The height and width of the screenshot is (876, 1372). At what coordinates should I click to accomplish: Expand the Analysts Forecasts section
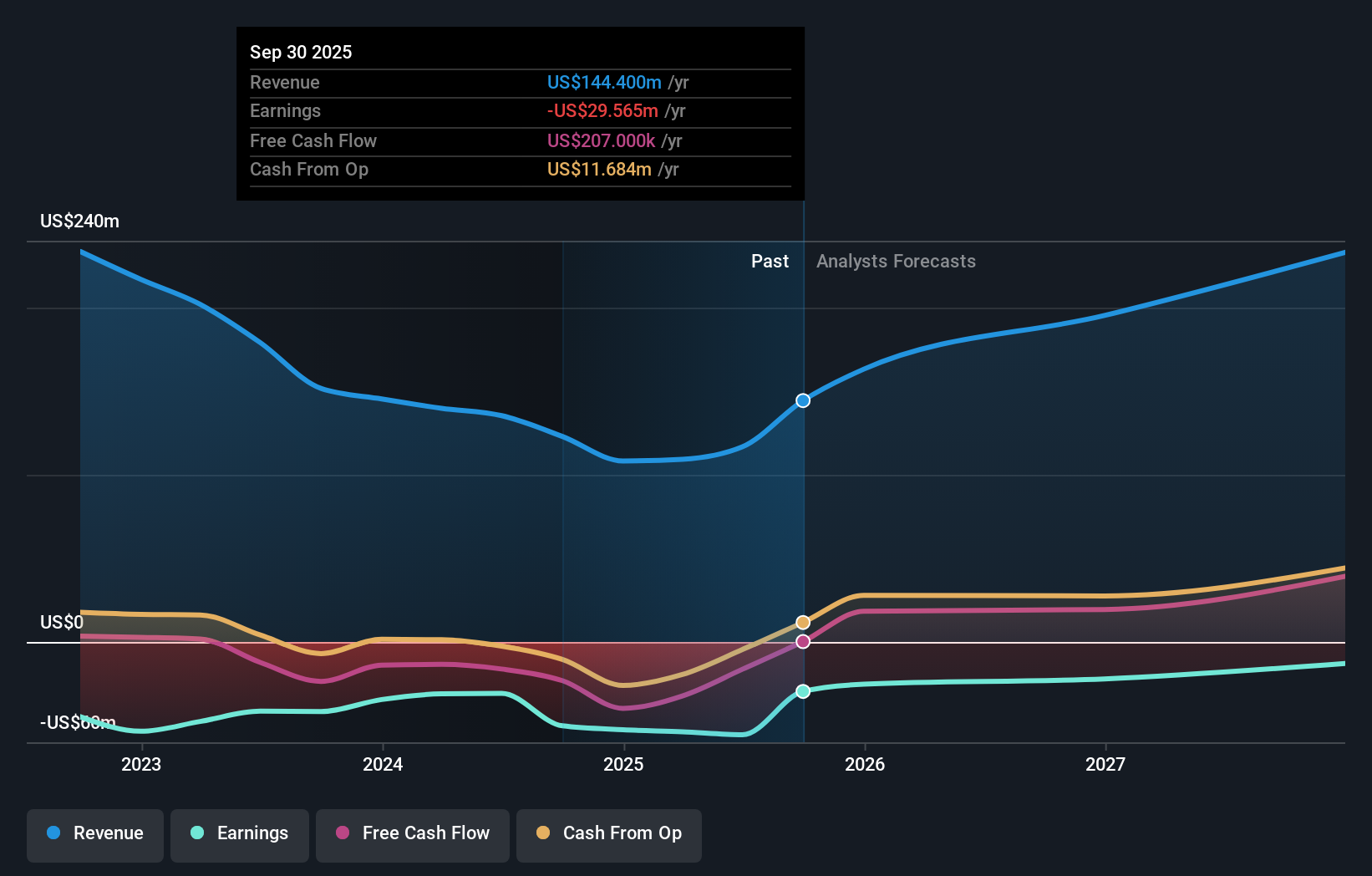pyautogui.click(x=895, y=261)
